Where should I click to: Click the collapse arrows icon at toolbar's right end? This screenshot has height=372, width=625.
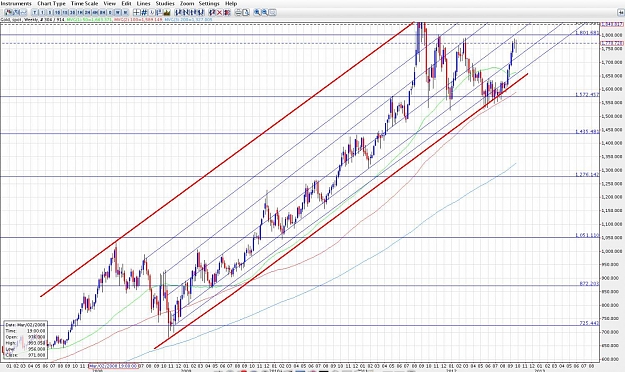[x=620, y=13]
